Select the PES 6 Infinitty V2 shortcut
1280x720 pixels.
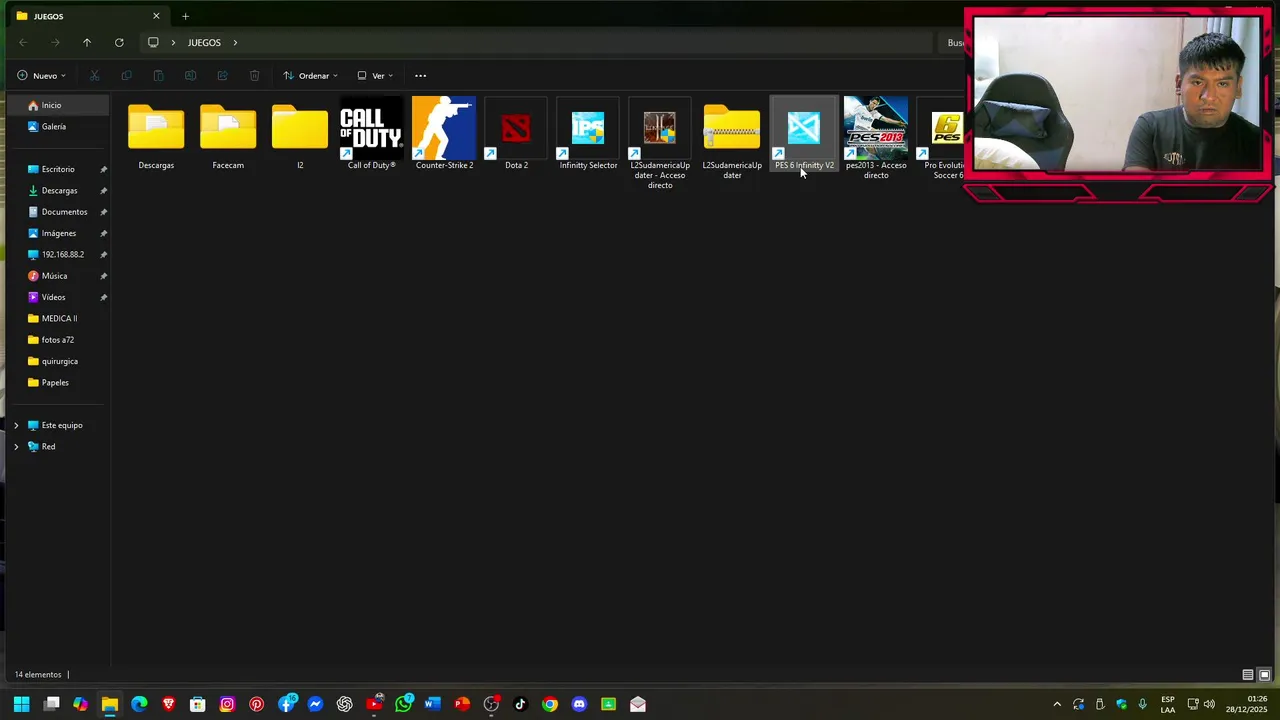[804, 134]
